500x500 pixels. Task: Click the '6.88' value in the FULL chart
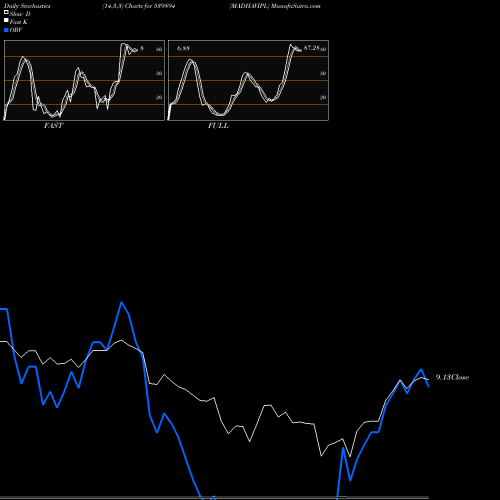183,49
